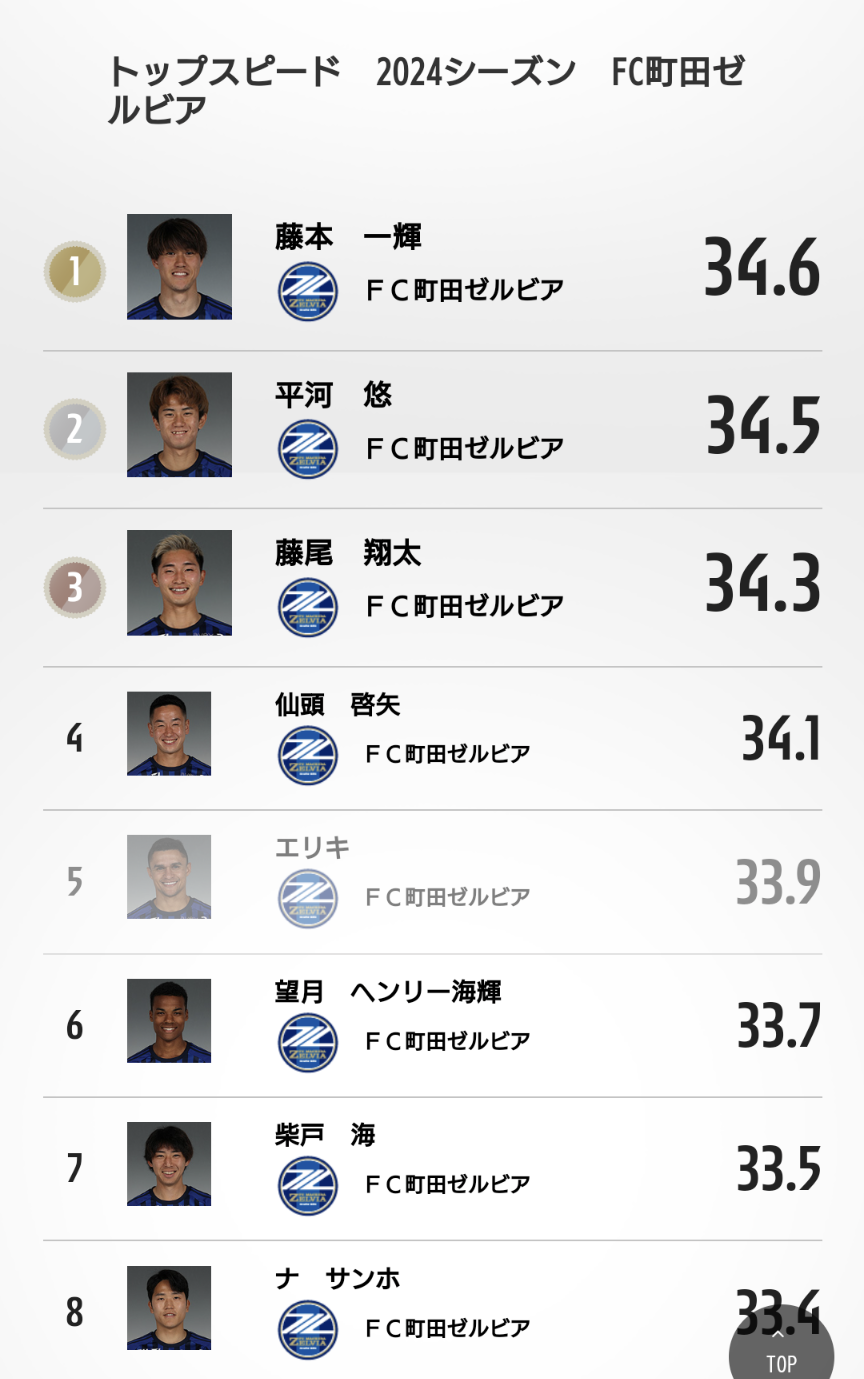Click the Zelvia club crest beside 藤本 一輝

pos(307,291)
